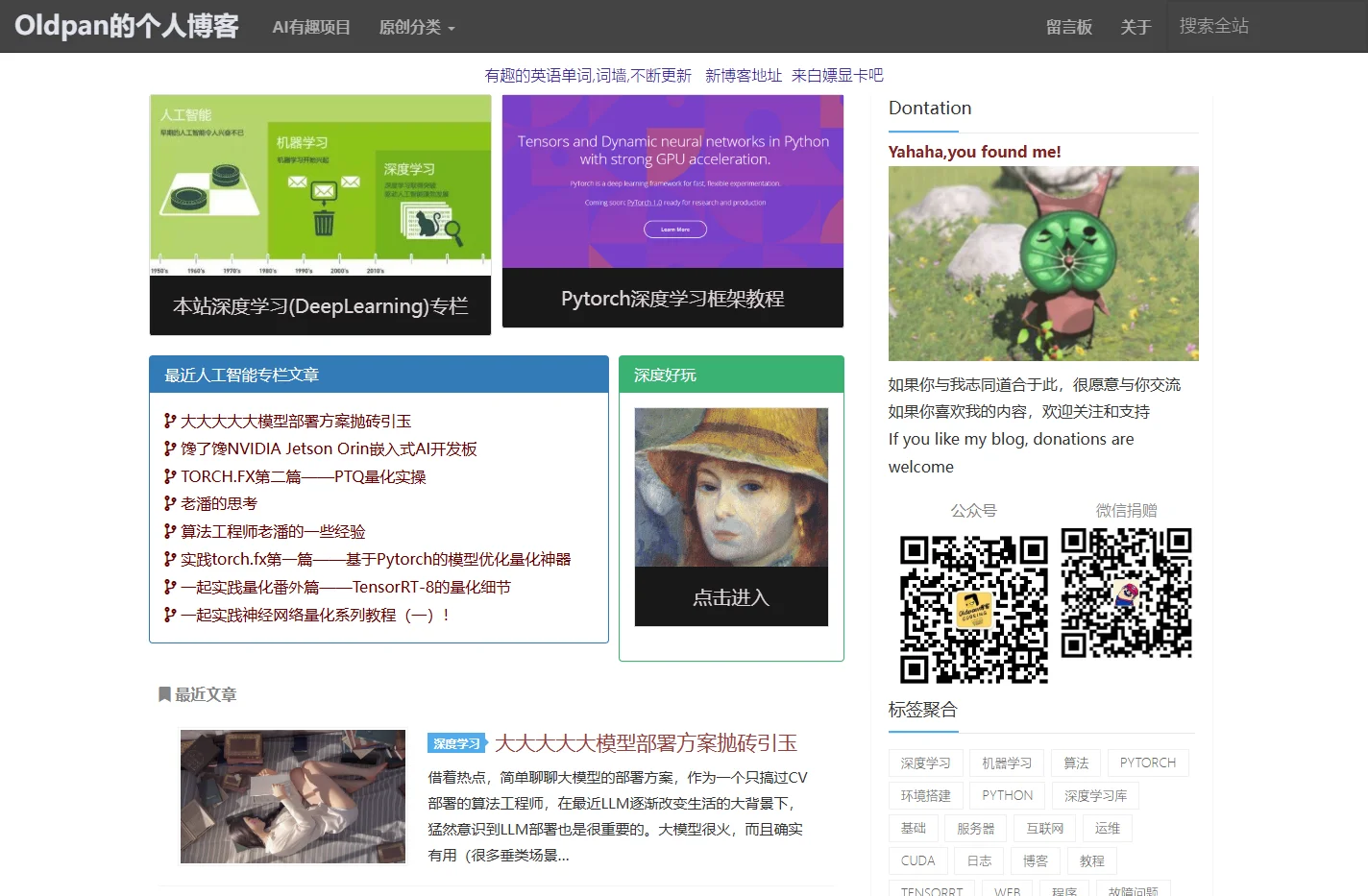
Task: Click the portrait painting in 深度好玩
Action: 731,487
